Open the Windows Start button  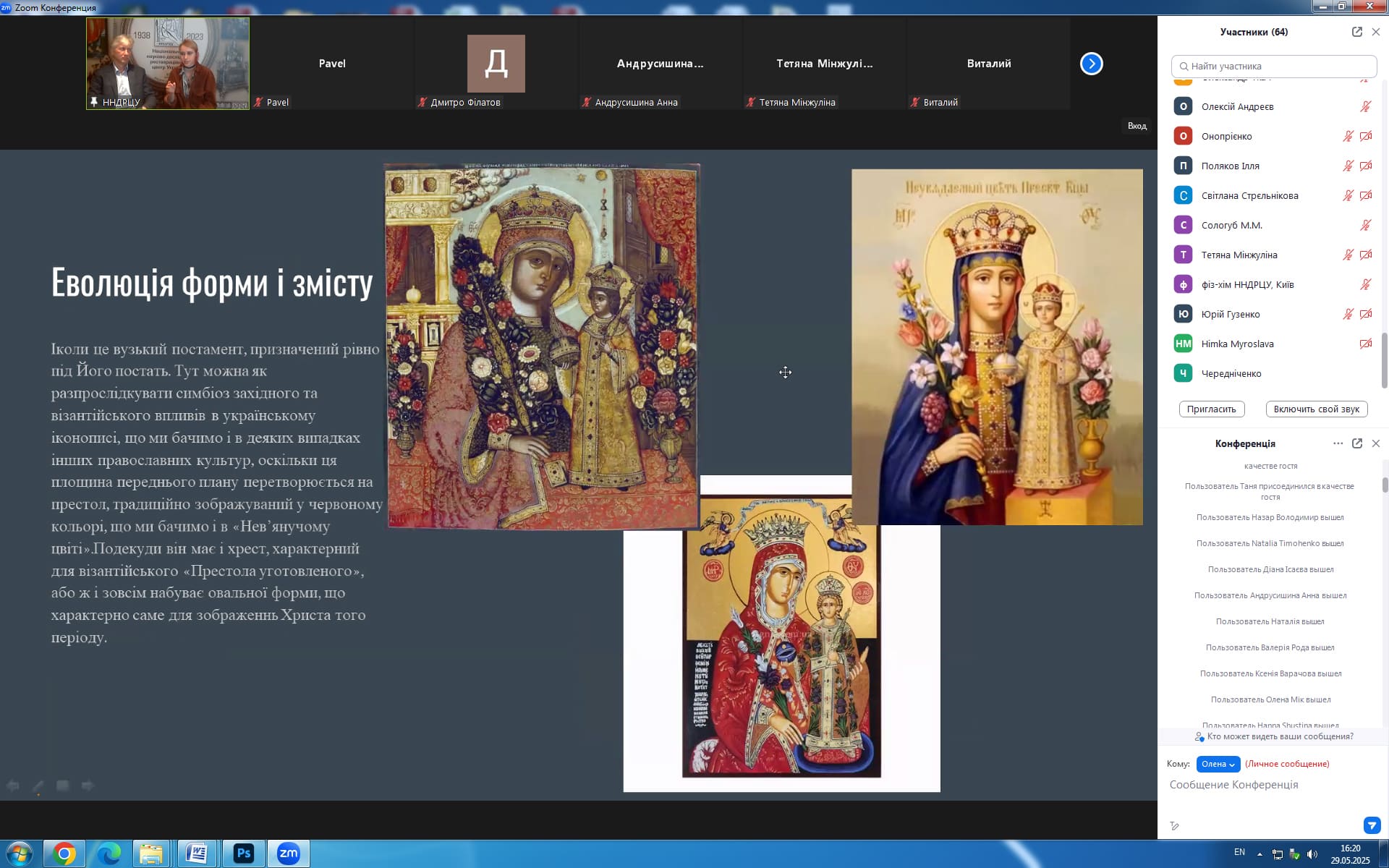point(20,854)
